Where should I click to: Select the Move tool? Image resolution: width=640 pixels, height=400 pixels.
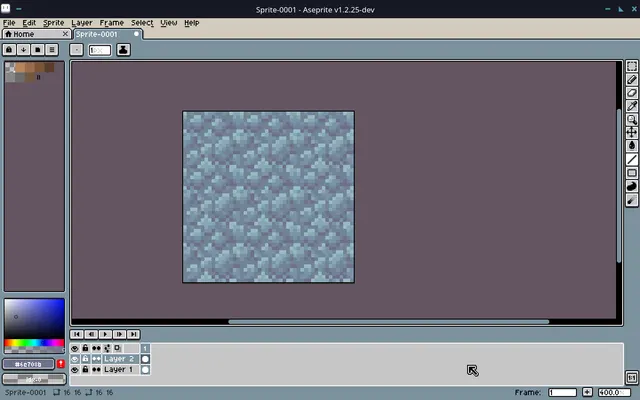[x=632, y=133]
